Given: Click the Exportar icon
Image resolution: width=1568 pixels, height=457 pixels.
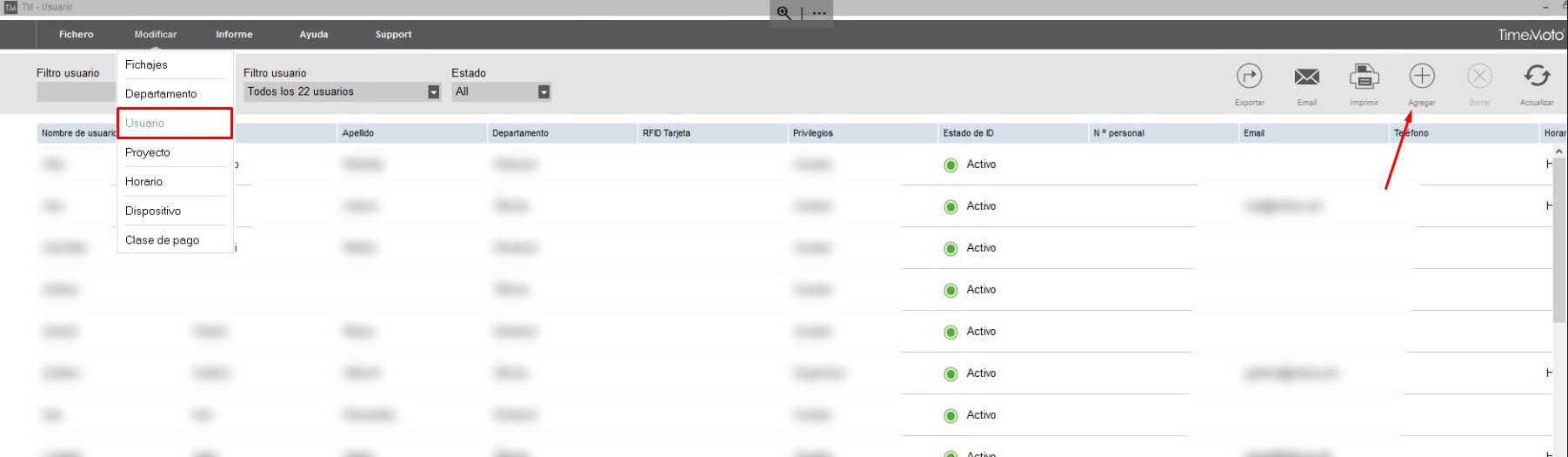Looking at the screenshot, I should point(1249,77).
